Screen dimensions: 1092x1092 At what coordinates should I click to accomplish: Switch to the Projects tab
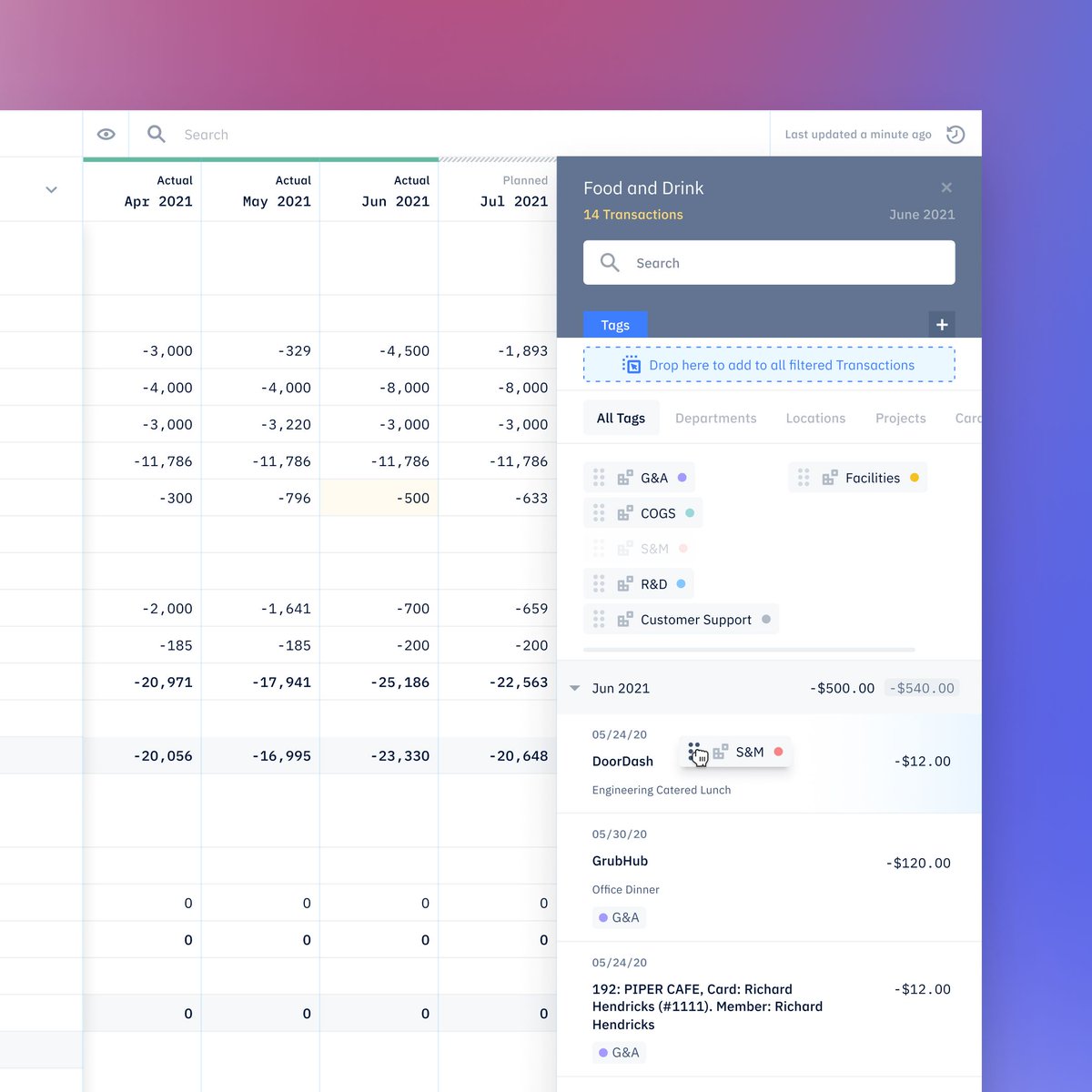point(901,418)
